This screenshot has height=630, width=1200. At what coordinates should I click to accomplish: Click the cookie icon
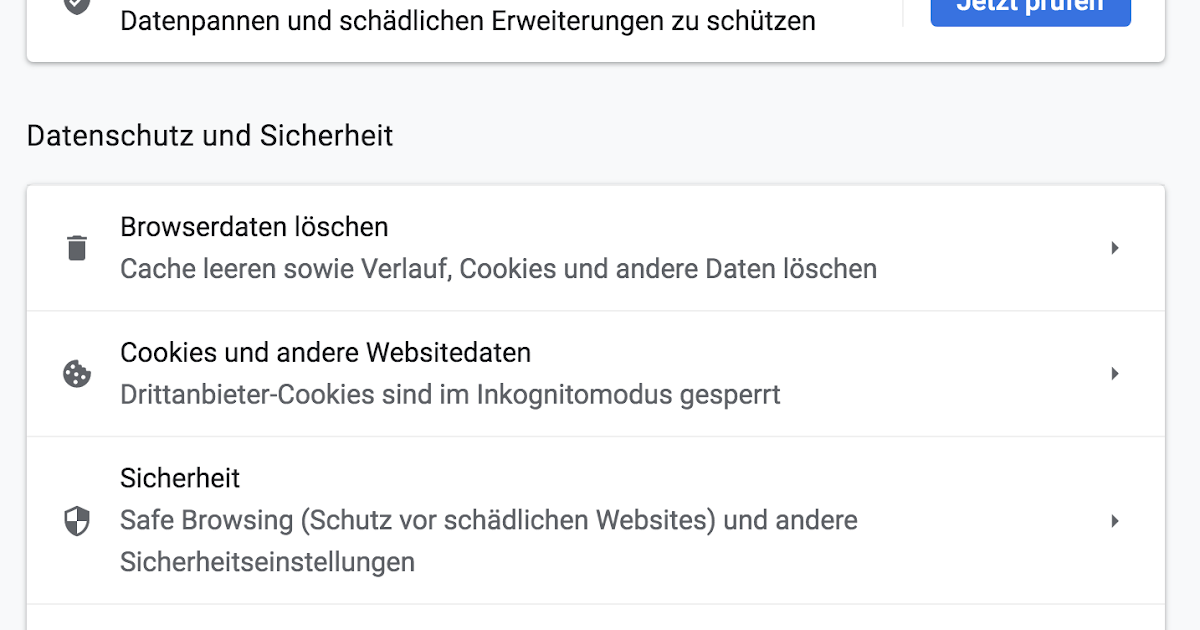coord(77,374)
